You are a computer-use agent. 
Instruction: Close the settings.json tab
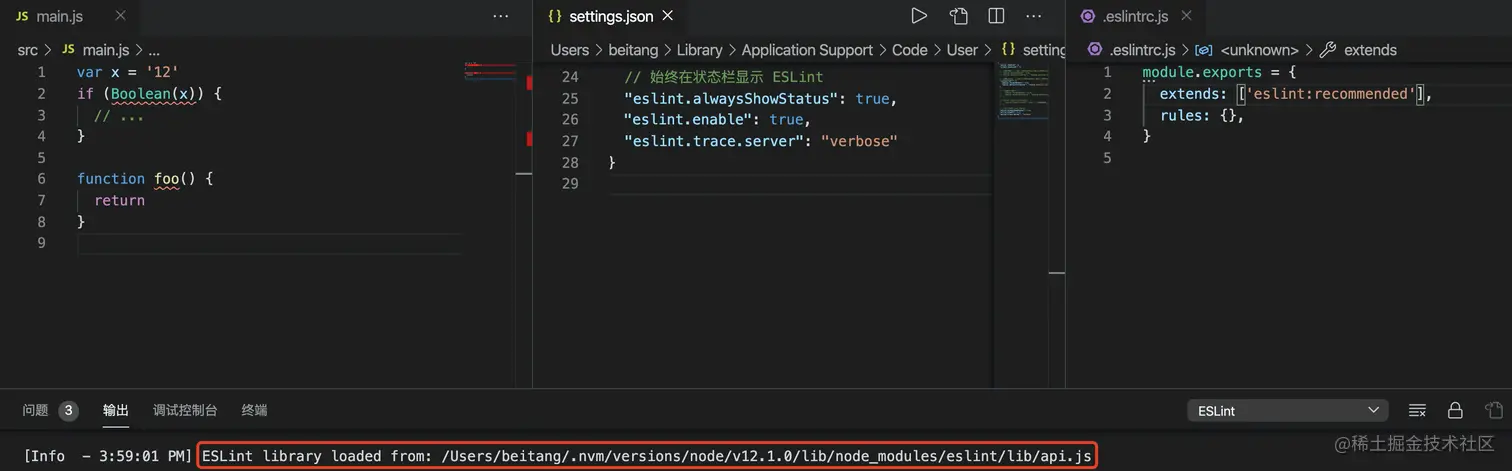click(668, 16)
